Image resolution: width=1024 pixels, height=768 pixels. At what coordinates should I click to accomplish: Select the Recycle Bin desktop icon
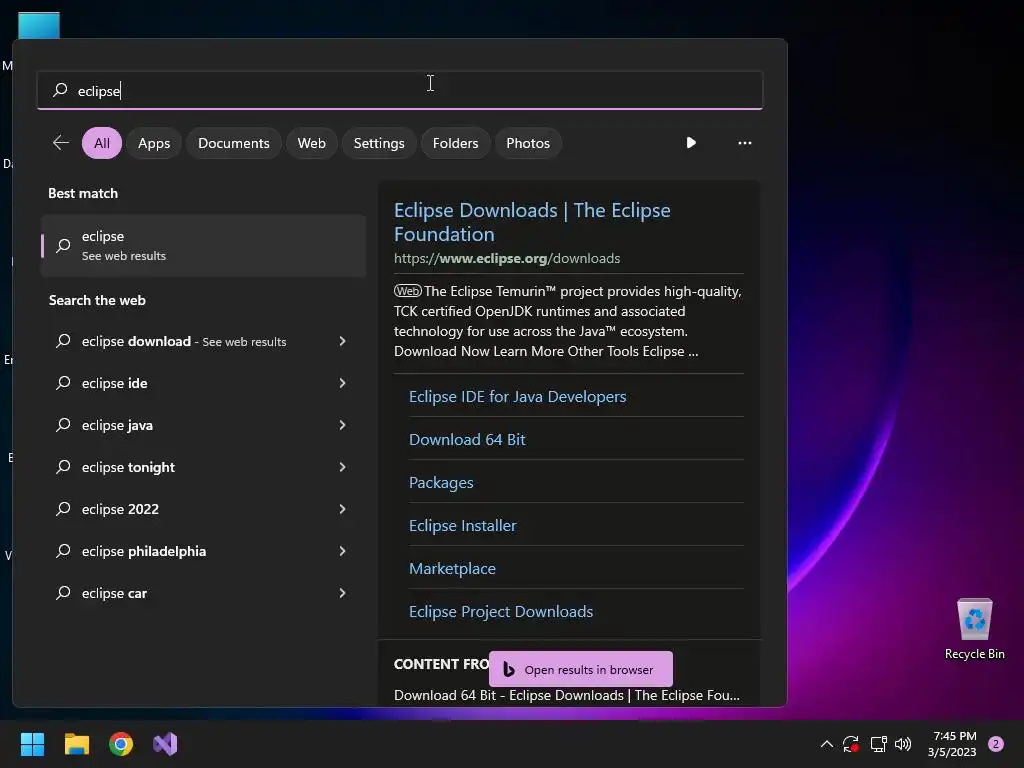point(974,630)
